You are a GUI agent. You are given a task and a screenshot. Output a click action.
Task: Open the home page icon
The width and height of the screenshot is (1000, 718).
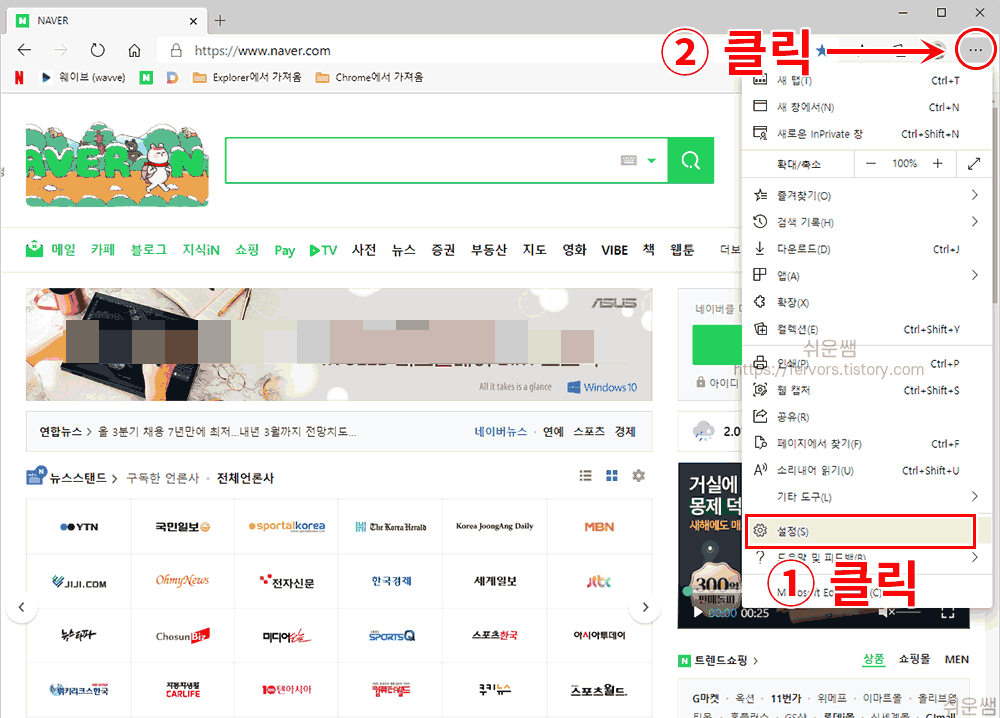point(134,50)
